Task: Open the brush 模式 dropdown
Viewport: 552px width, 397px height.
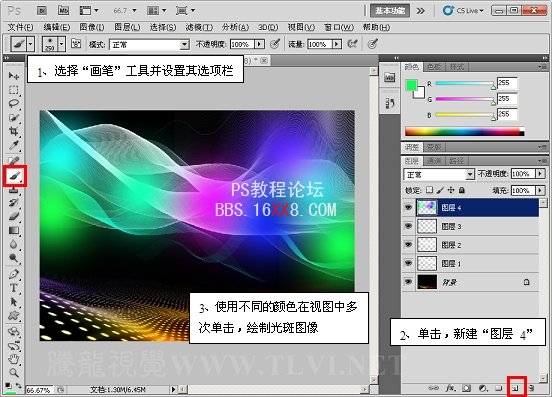Action: click(150, 45)
